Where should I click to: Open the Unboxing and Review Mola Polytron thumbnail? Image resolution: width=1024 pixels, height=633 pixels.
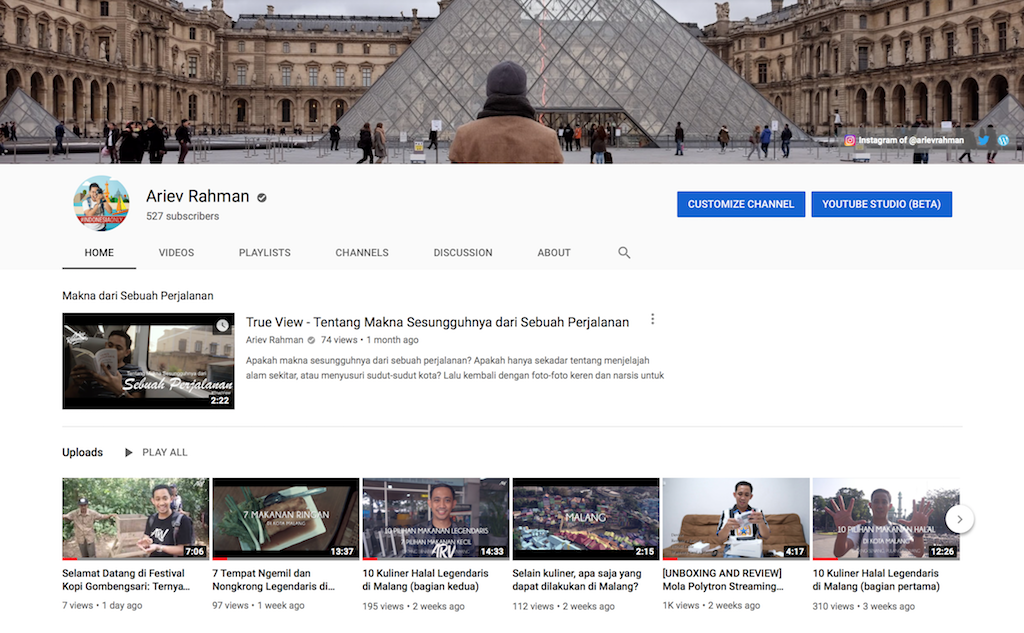tap(735, 518)
